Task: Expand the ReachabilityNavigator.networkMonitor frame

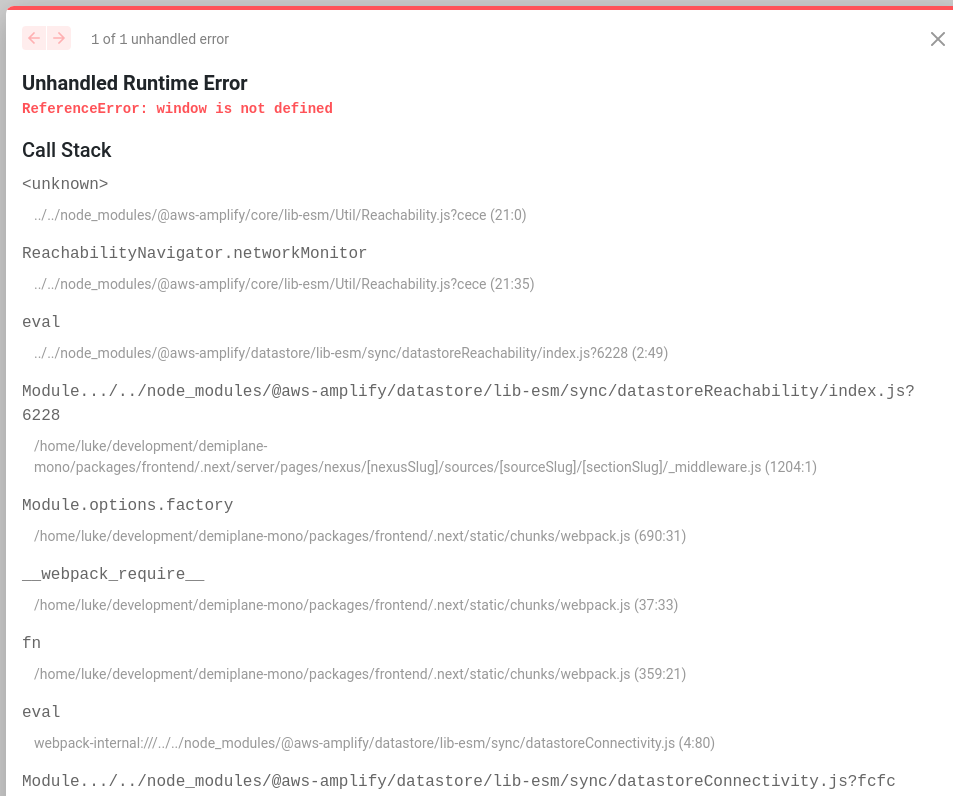Action: (x=194, y=253)
